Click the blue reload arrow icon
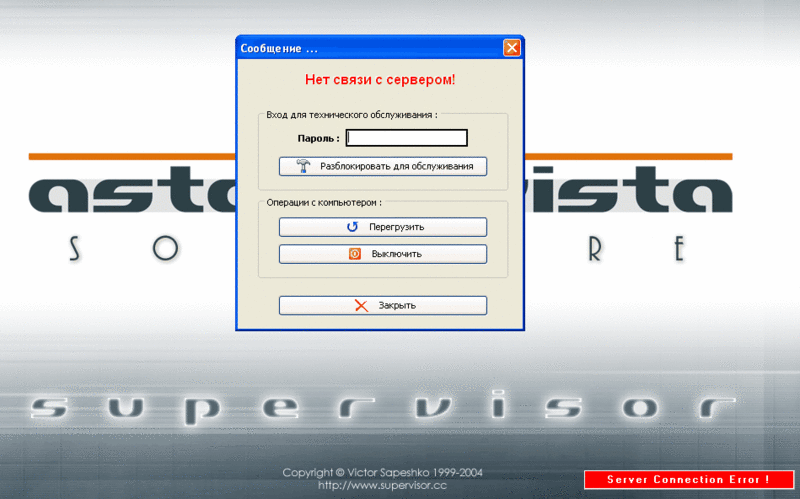 352,227
